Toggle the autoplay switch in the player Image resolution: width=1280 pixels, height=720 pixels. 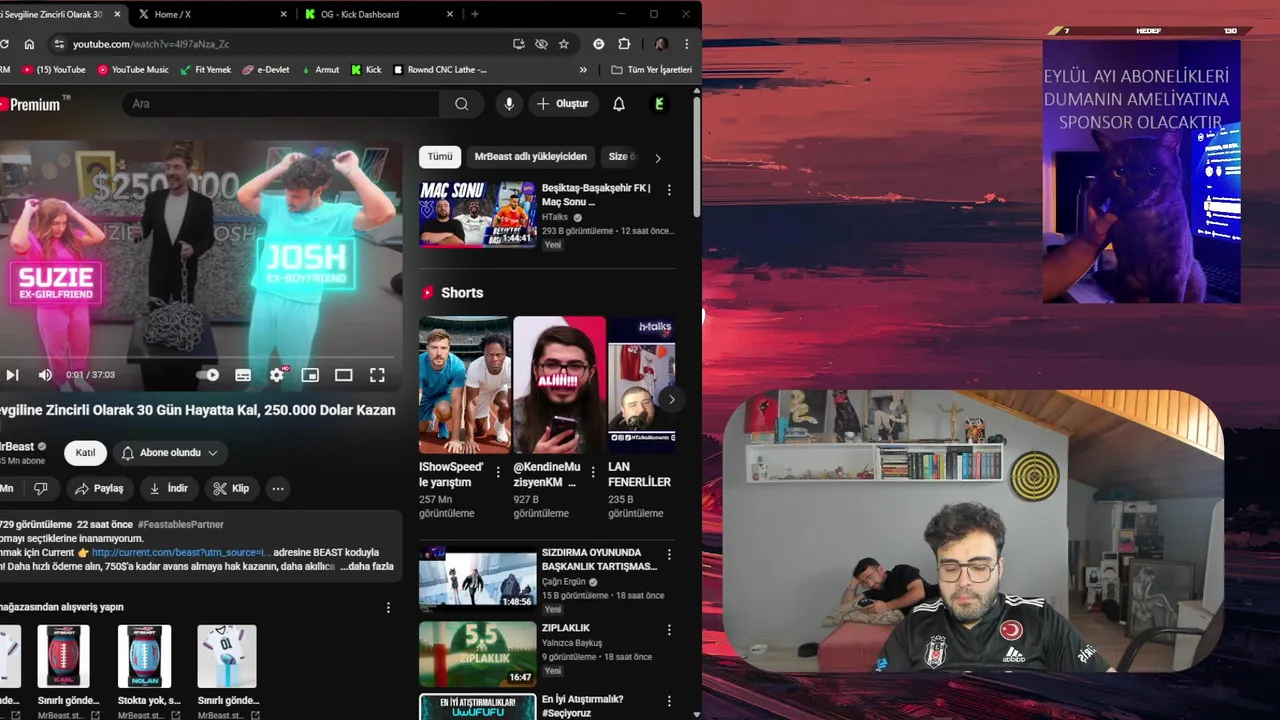click(x=208, y=375)
